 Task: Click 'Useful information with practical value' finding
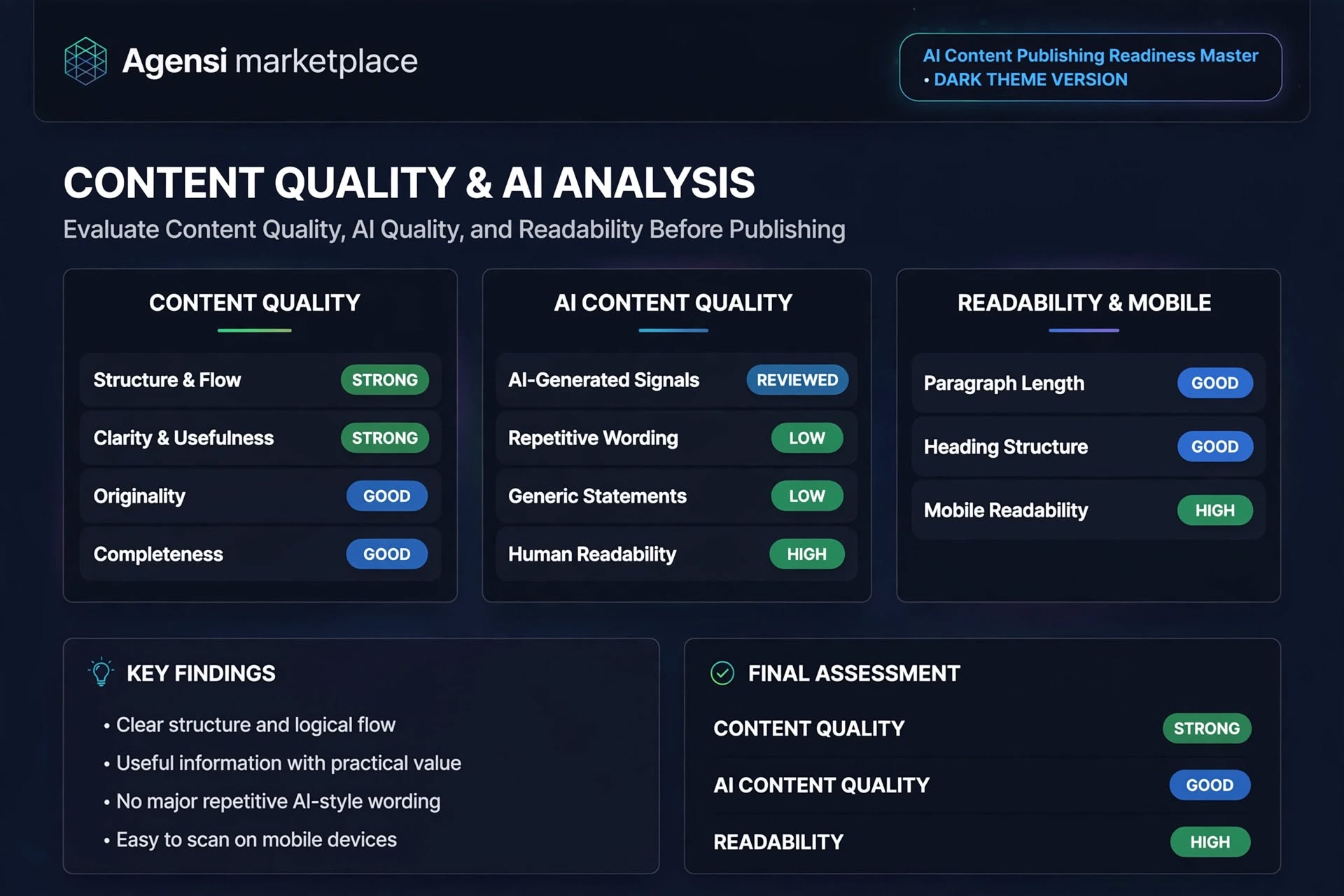288,763
